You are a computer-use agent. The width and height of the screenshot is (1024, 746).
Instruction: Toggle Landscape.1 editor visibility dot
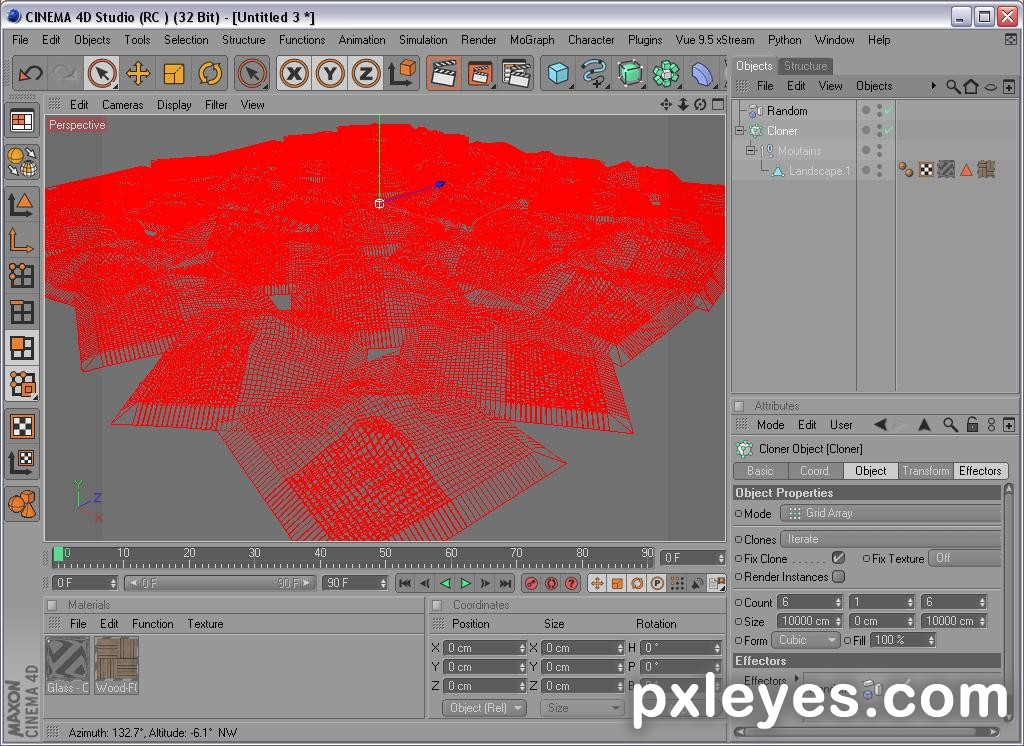click(879, 167)
